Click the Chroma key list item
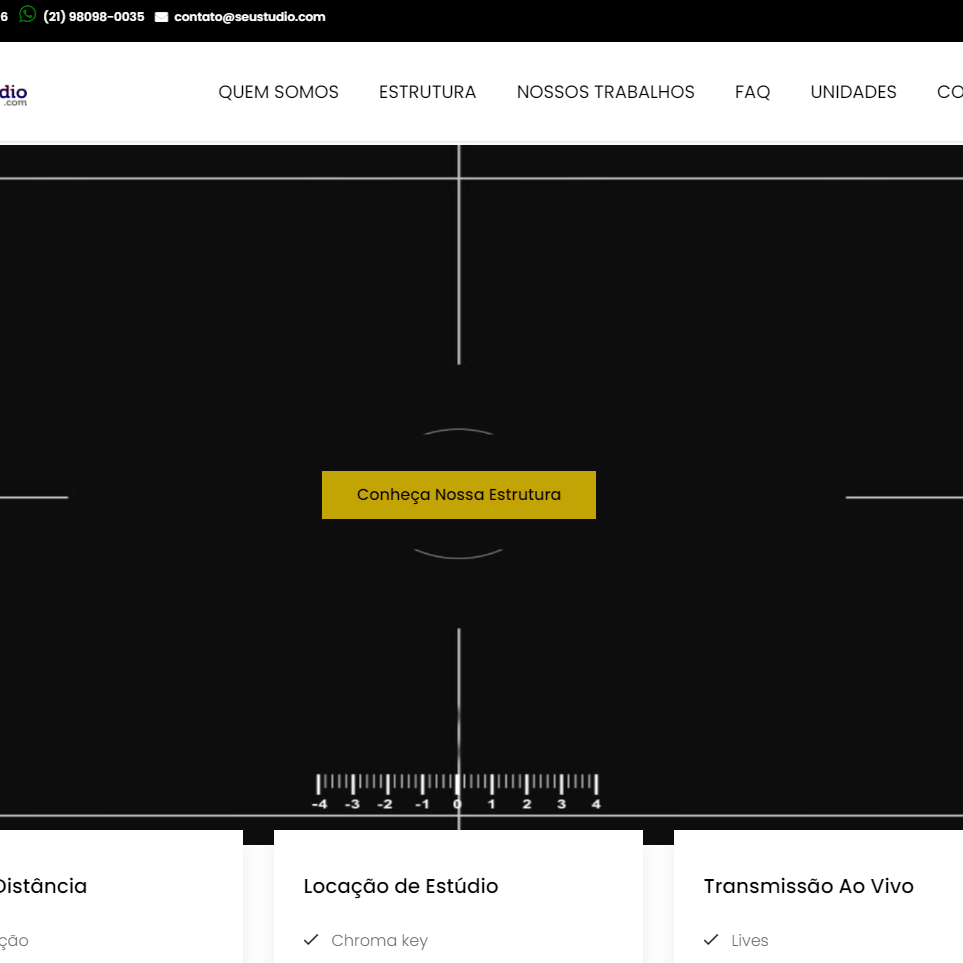963x963 pixels. pos(379,940)
